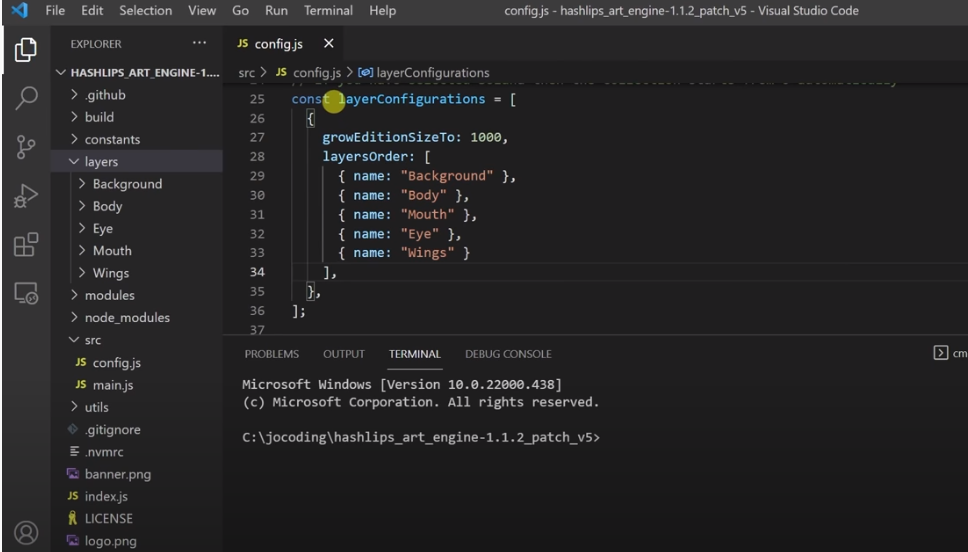Click the logo.png image file icon
The height and width of the screenshot is (552, 968).
coord(73,541)
